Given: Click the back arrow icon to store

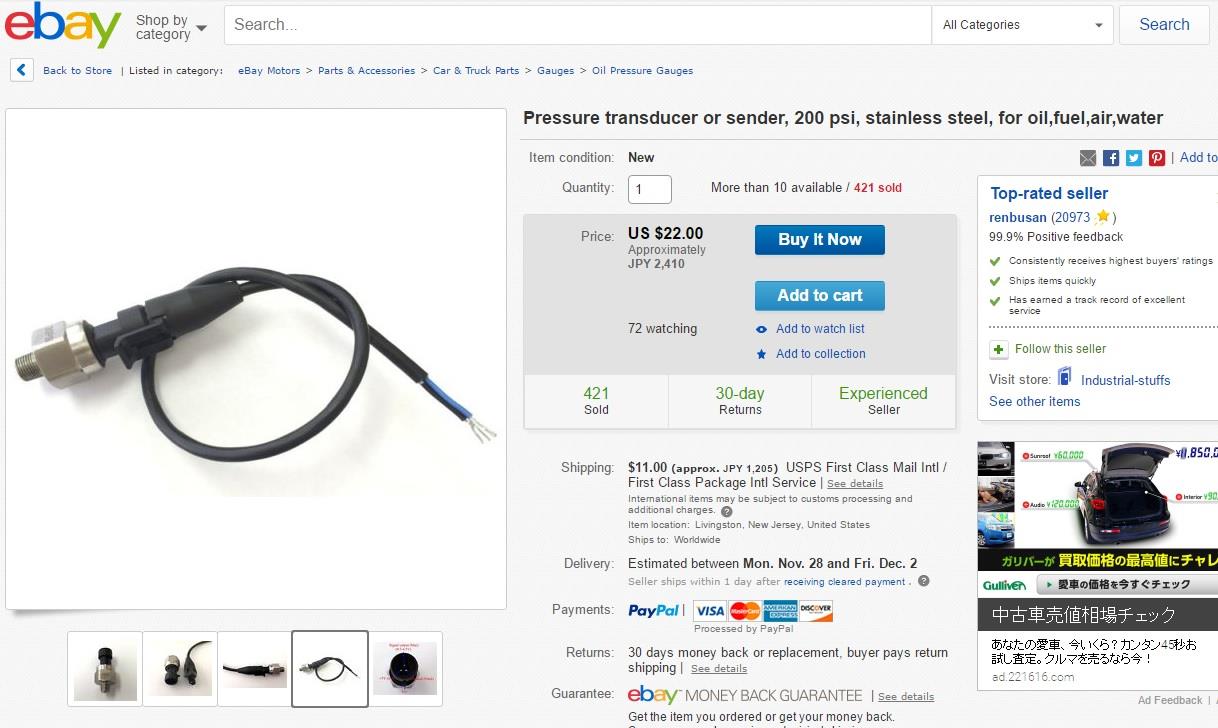Looking at the screenshot, I should 22,70.
